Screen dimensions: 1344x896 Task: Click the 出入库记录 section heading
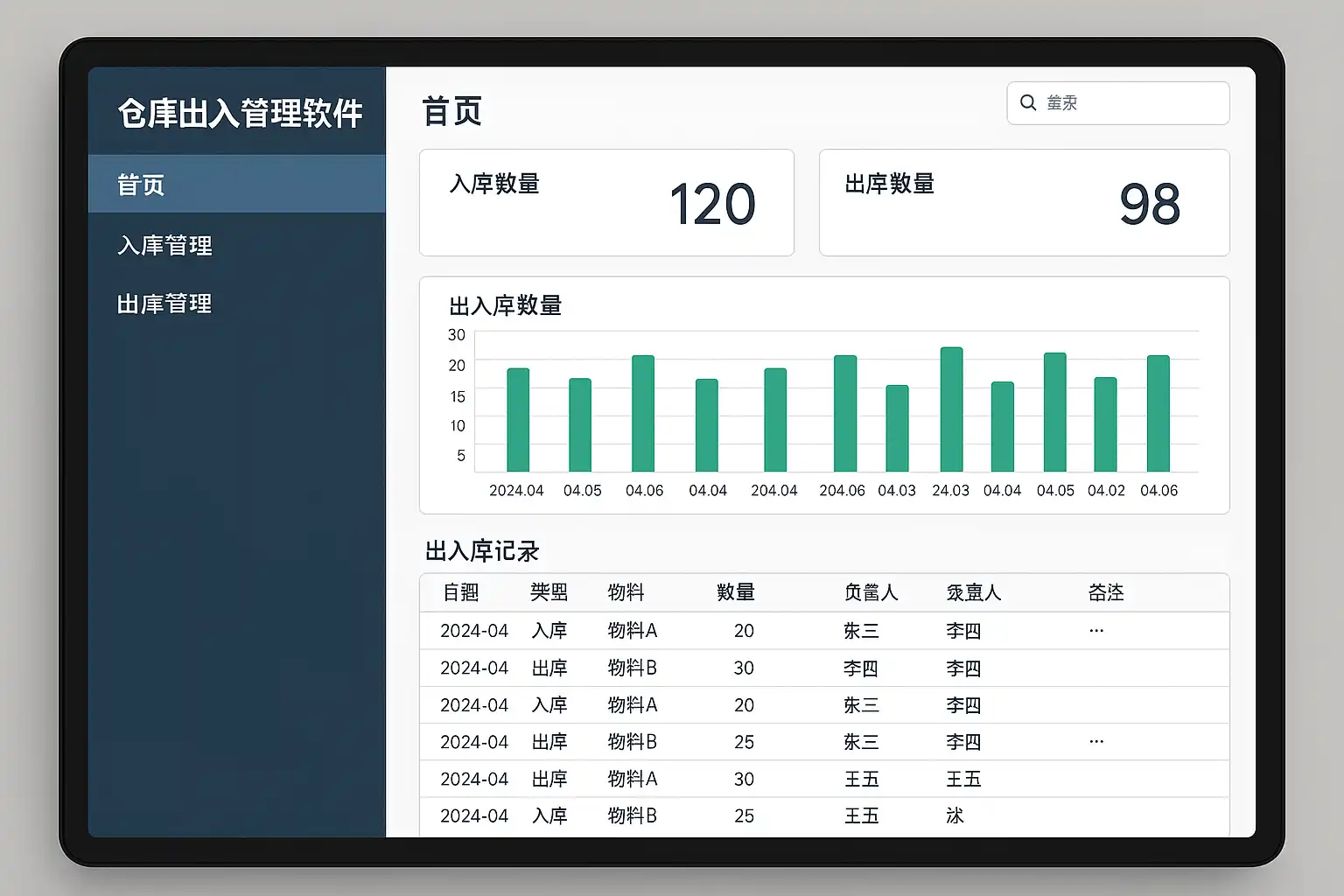pyautogui.click(x=482, y=551)
